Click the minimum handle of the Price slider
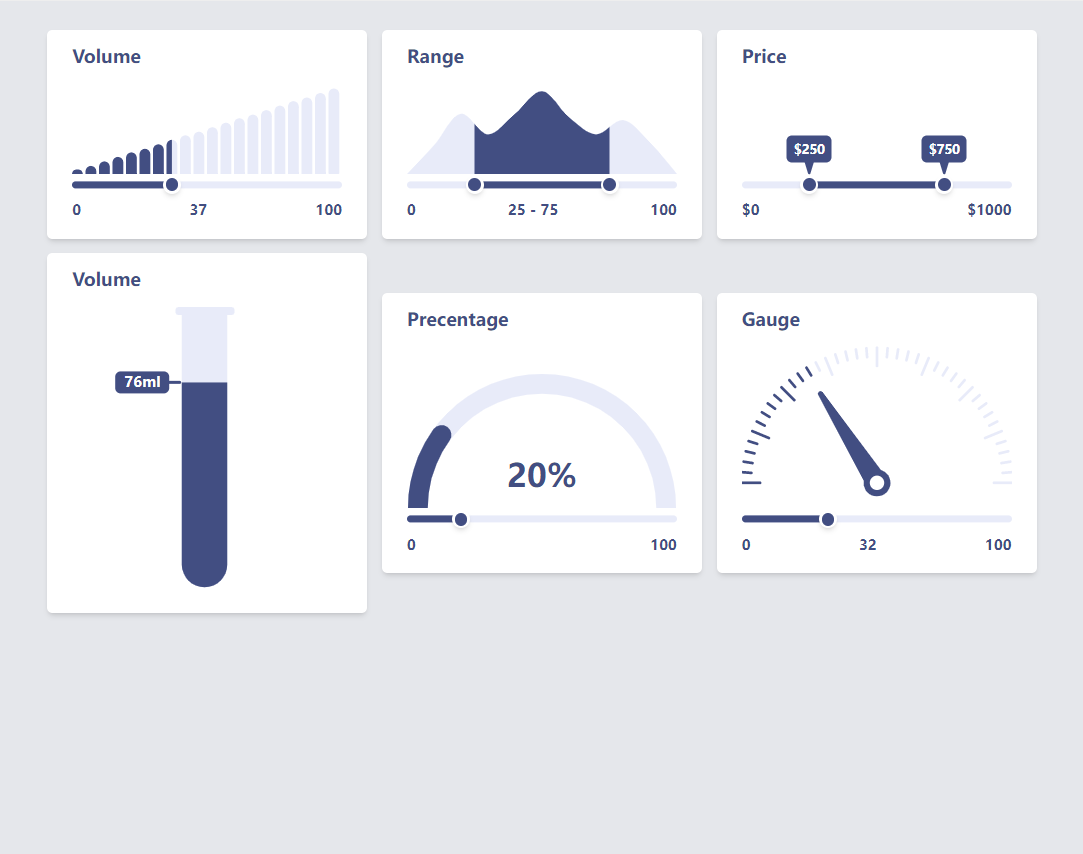Screen dimensions: 1083x854 point(809,184)
